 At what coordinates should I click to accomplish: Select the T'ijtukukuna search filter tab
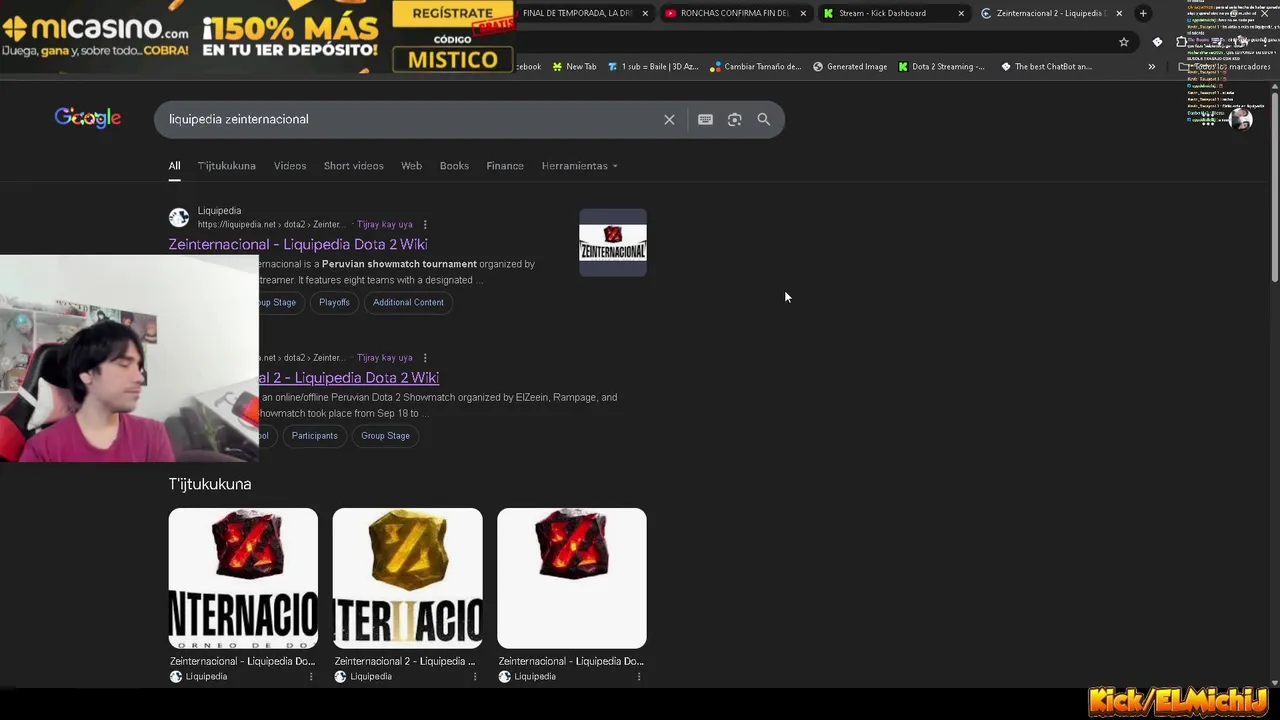click(227, 166)
